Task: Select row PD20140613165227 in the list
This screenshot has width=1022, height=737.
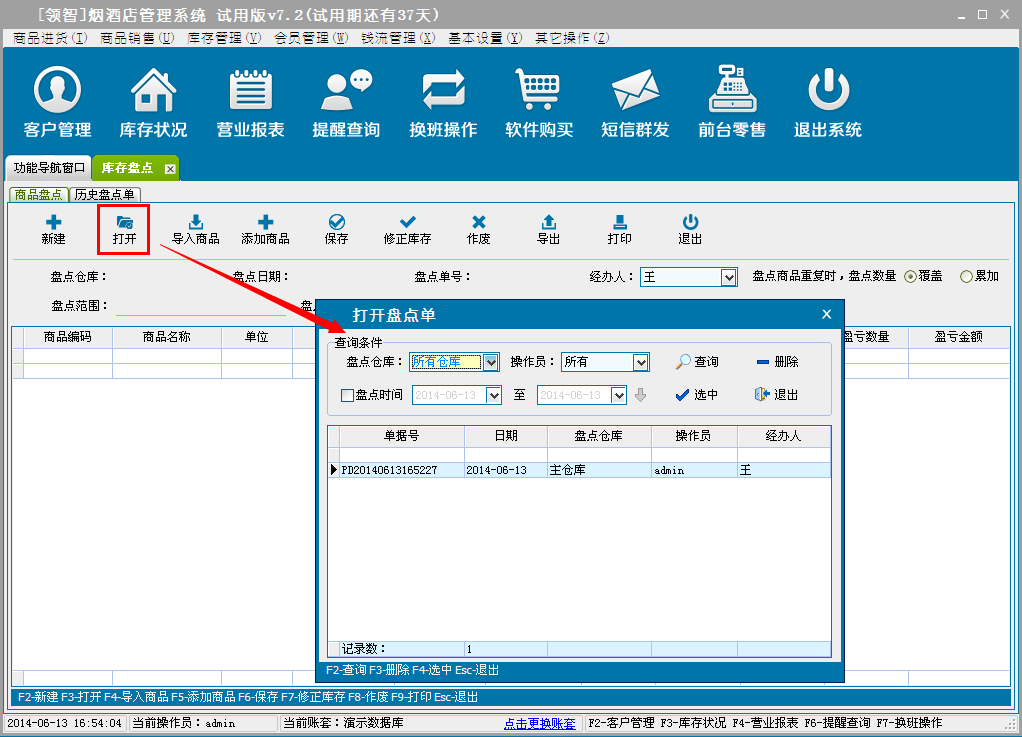Action: (x=400, y=470)
